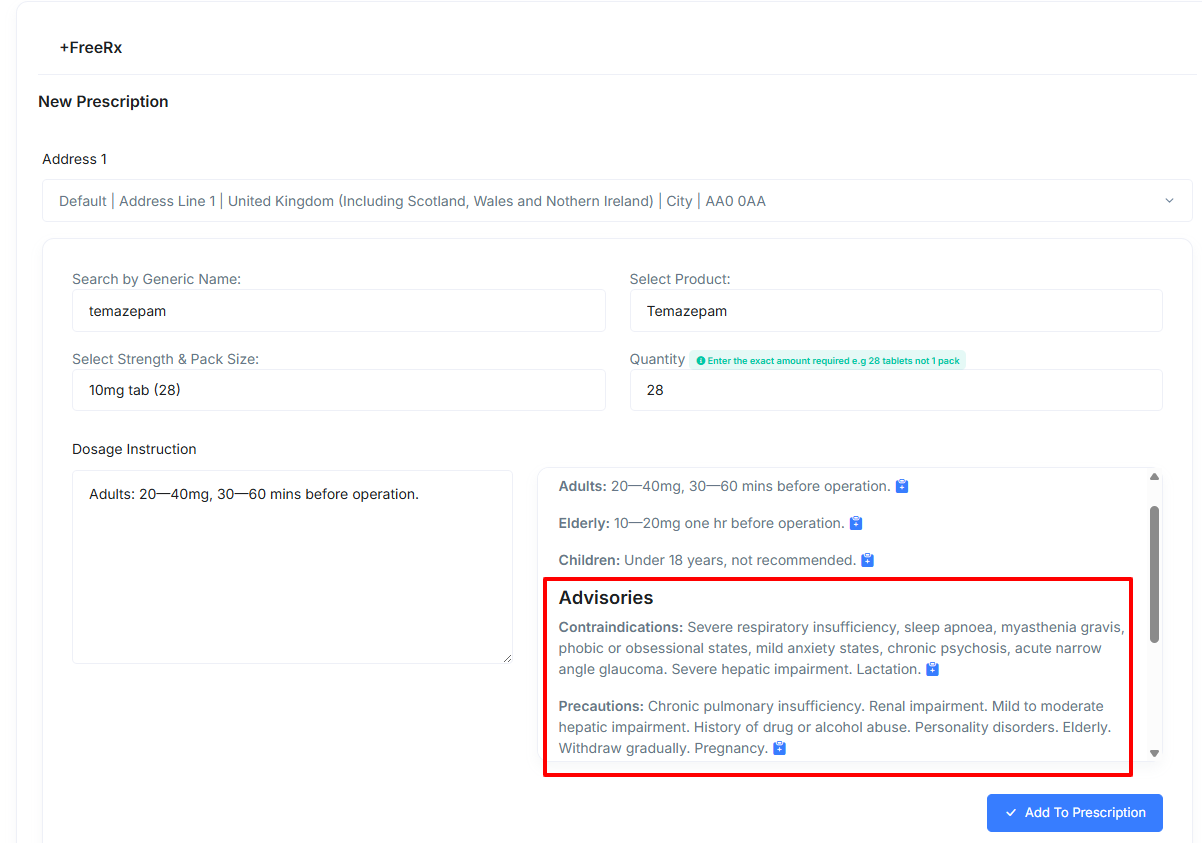Click the info icon beside Quantity hint
The image size is (1202, 843).
[x=701, y=361]
